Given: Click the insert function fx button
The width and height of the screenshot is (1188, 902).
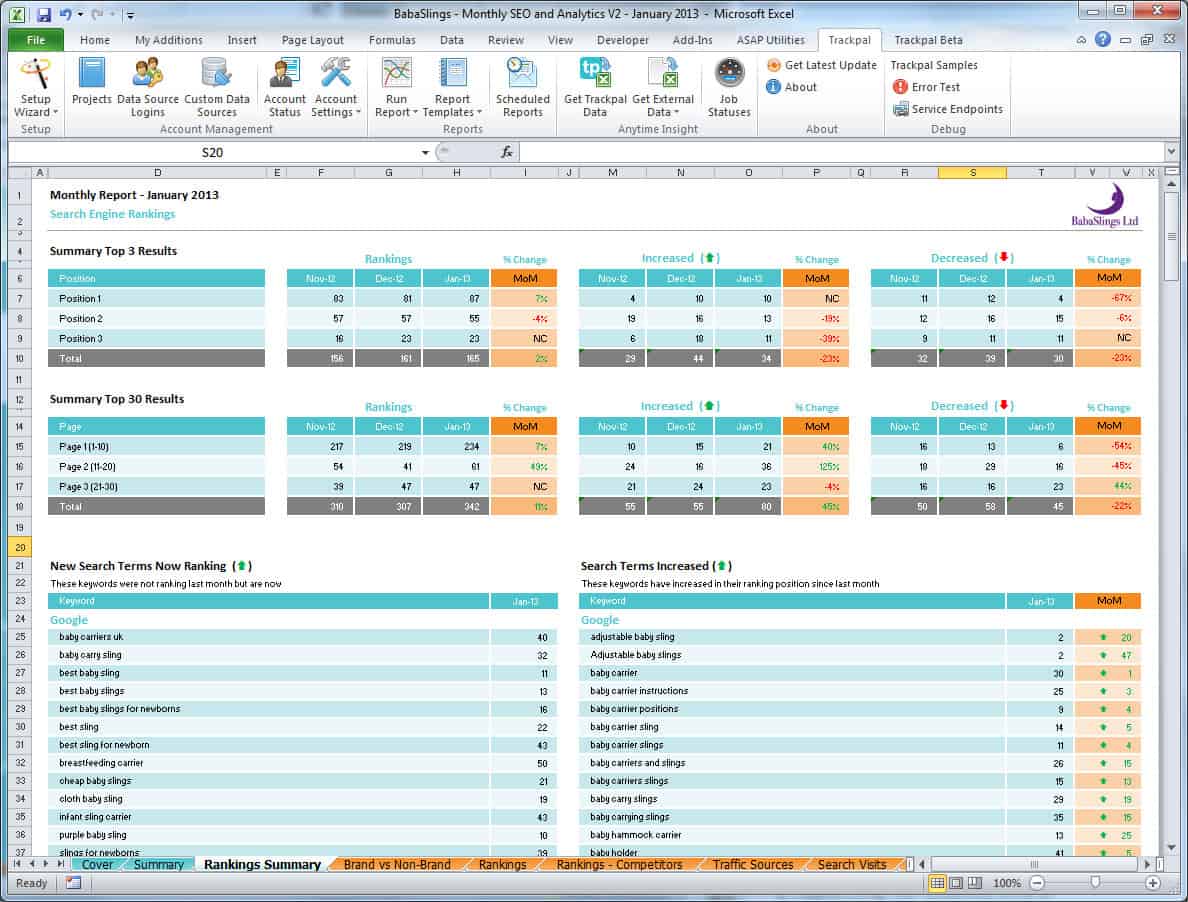Looking at the screenshot, I should (x=507, y=152).
